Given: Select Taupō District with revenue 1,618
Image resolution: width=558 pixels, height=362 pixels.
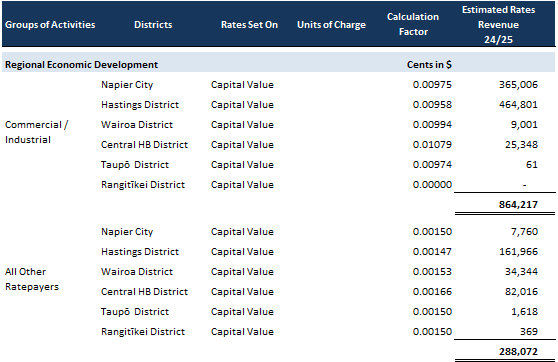Looking at the screenshot, I should pos(135,312).
